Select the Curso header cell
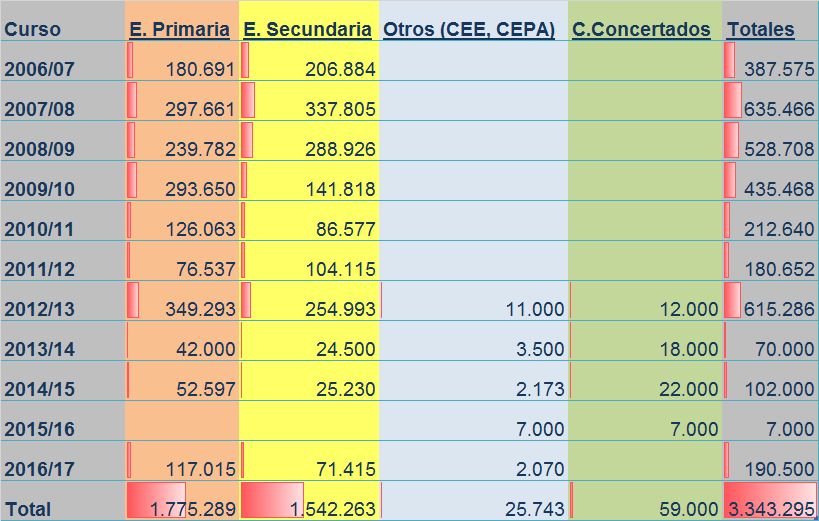The width and height of the screenshot is (819, 521). click(x=32, y=29)
